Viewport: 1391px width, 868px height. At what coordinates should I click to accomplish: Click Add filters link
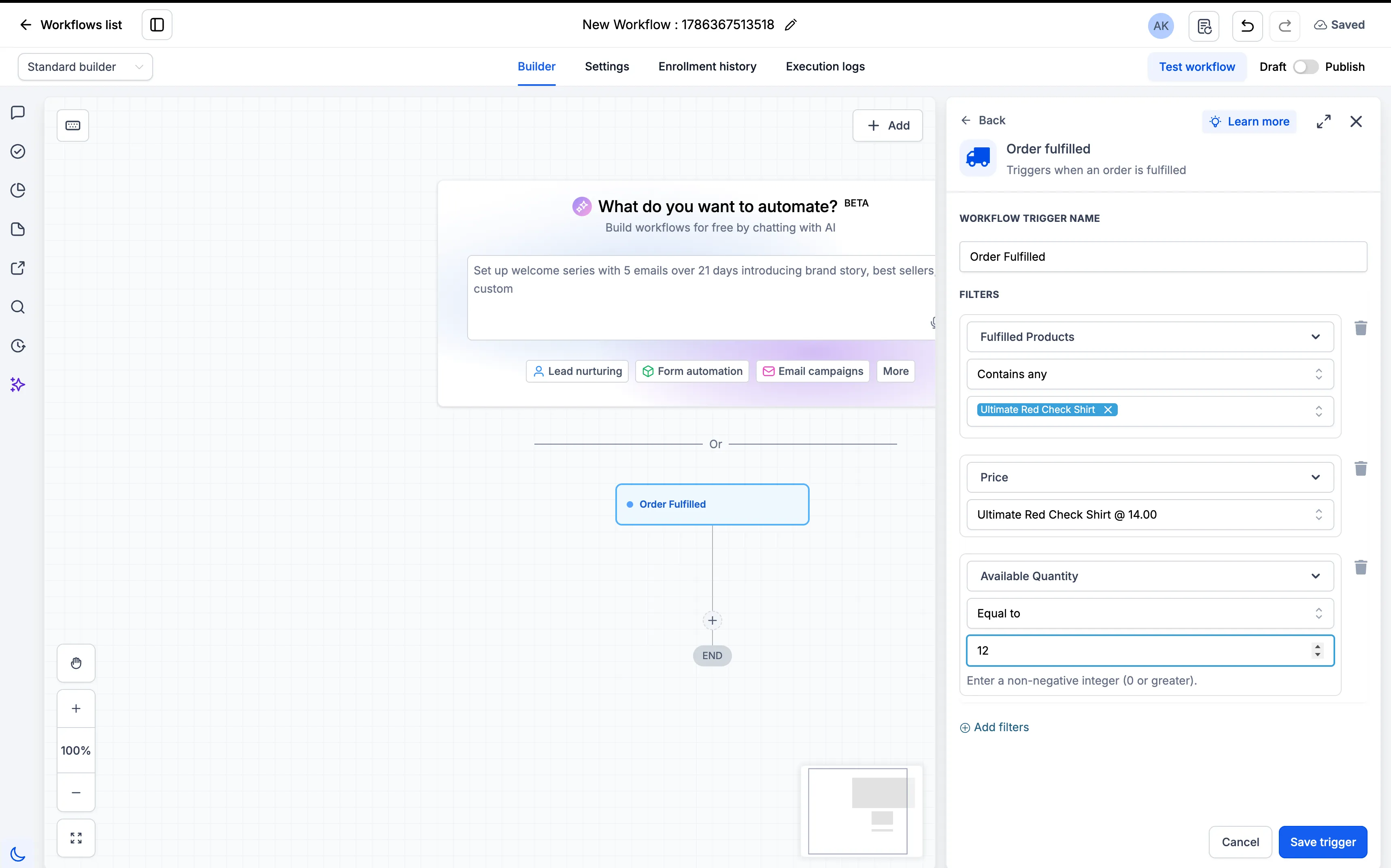coord(994,728)
